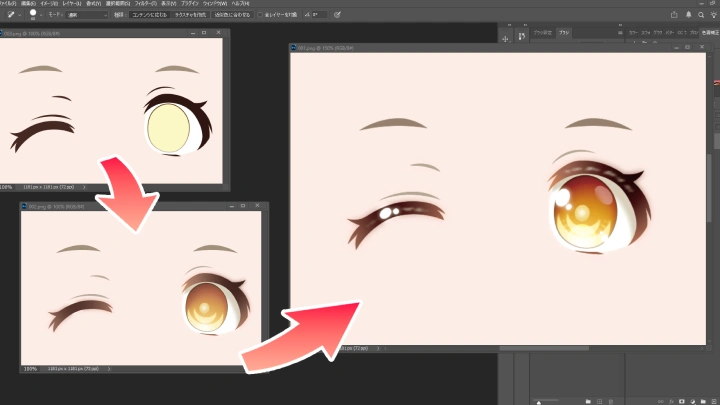The image size is (720, 405).
Task: Open the ウィンドウ (Window) menu
Action: click(215, 3)
